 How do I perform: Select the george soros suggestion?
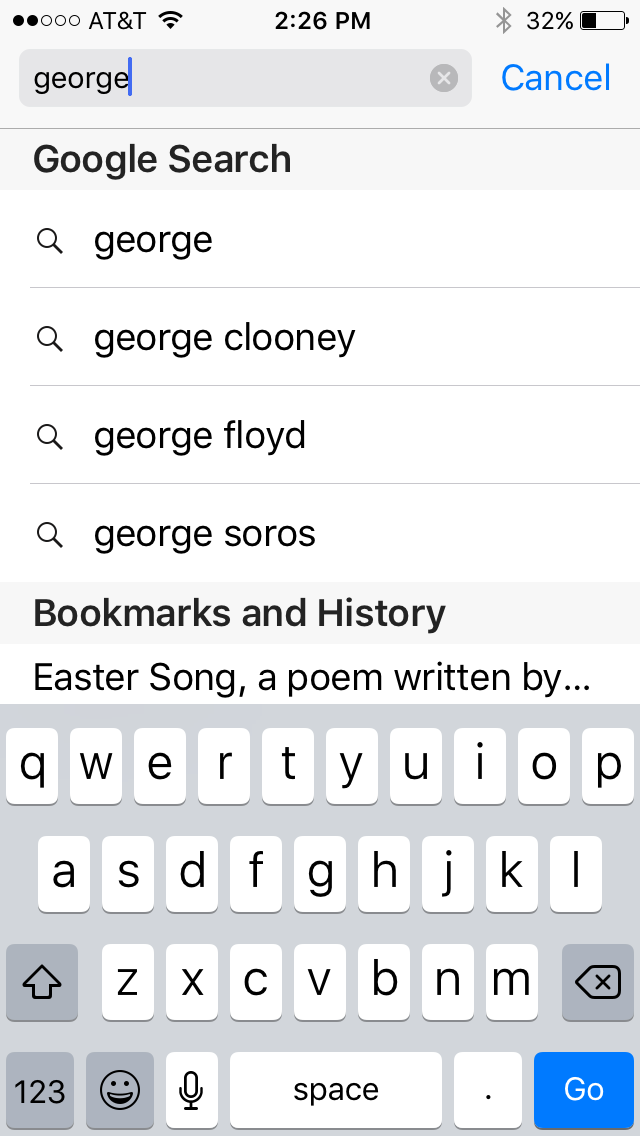coord(205,534)
